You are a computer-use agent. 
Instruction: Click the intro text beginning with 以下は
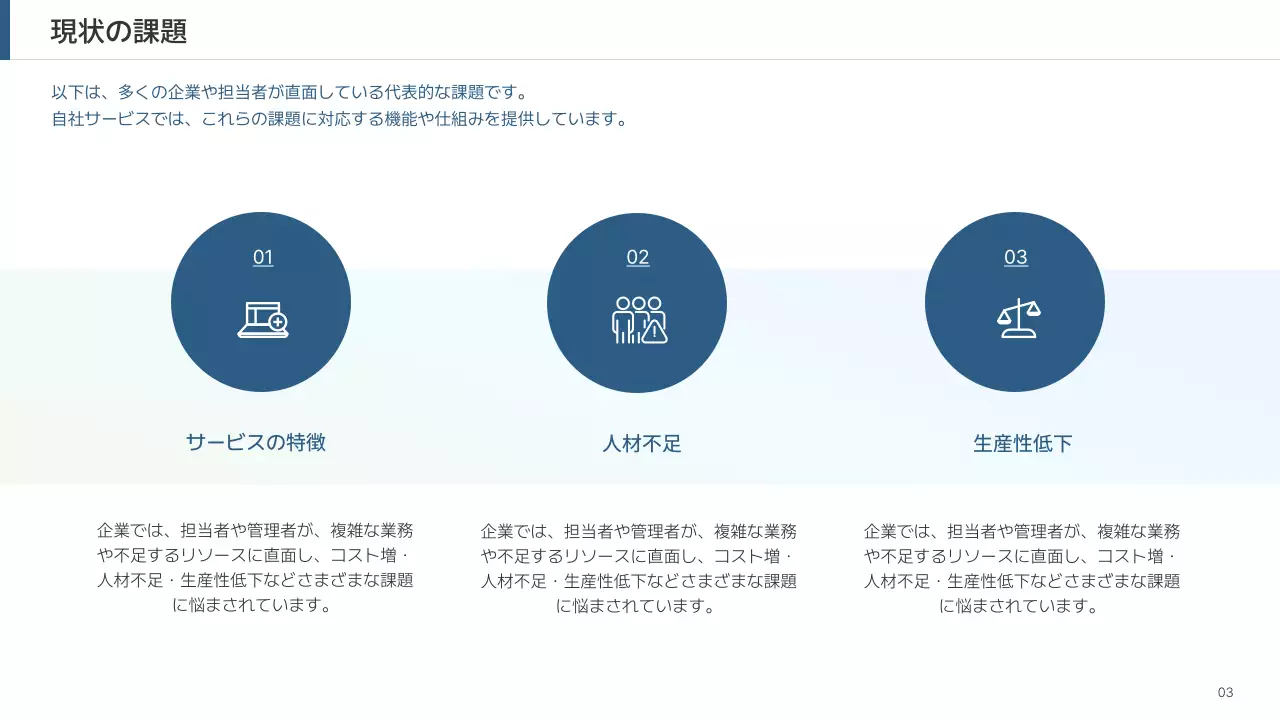click(290, 90)
